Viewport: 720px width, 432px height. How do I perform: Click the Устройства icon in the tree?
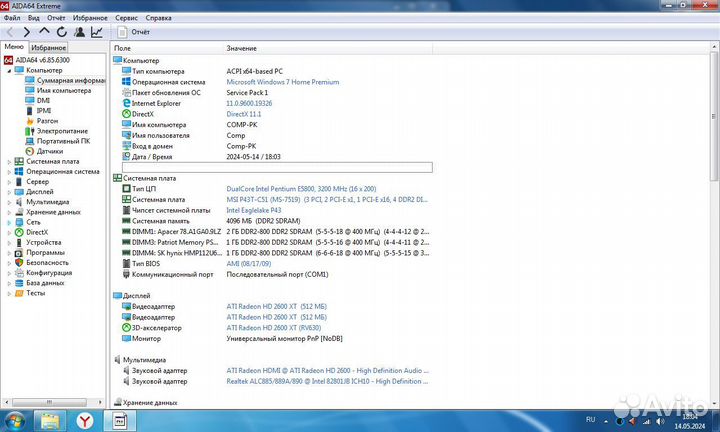(19, 242)
